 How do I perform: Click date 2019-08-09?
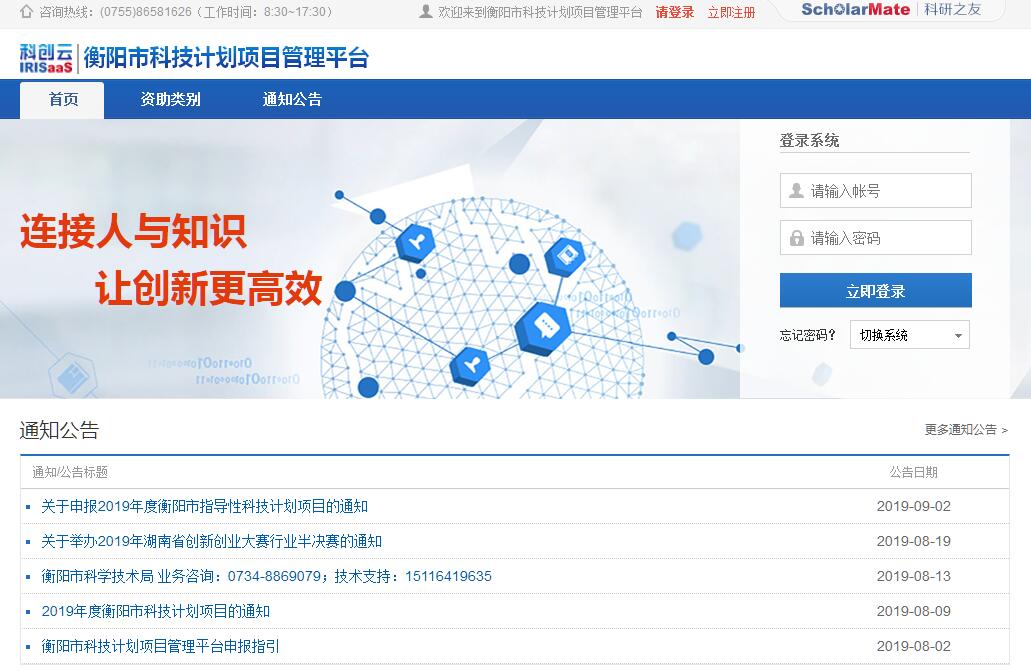[913, 610]
